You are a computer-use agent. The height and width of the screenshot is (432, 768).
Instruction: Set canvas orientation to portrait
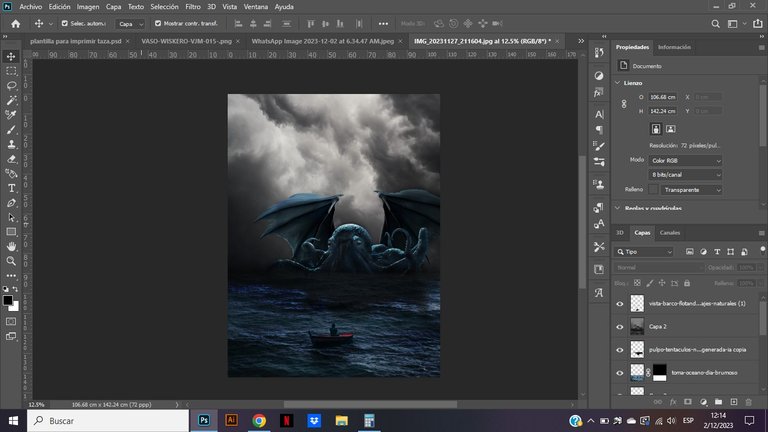(x=656, y=129)
